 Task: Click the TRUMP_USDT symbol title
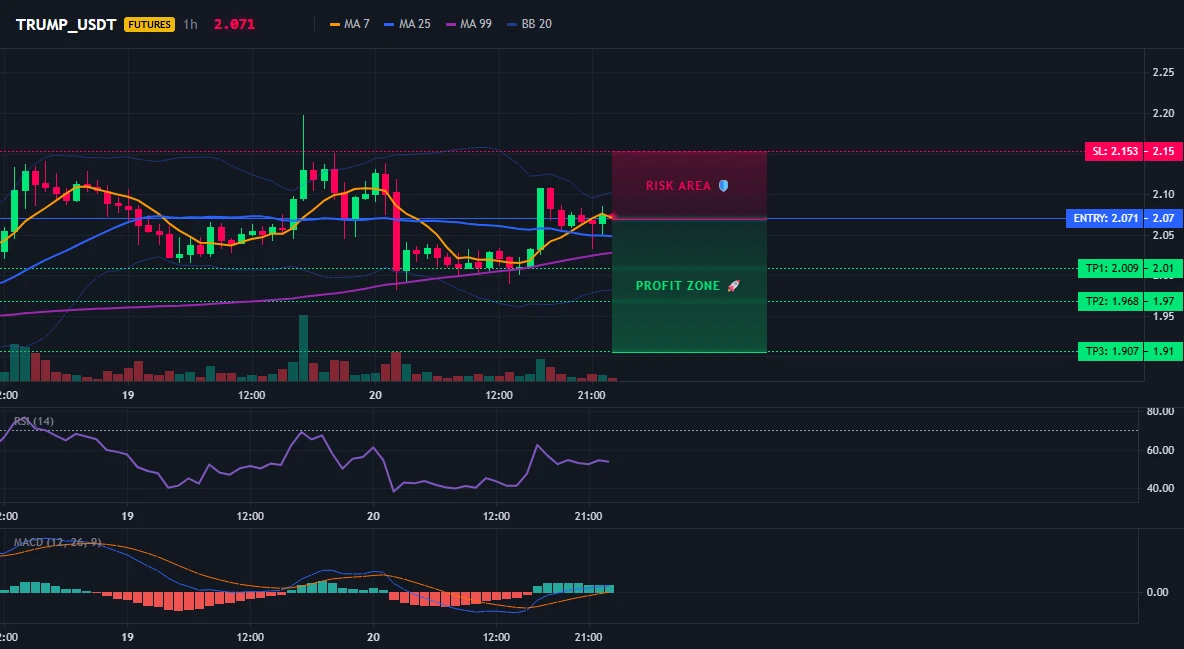pos(66,24)
